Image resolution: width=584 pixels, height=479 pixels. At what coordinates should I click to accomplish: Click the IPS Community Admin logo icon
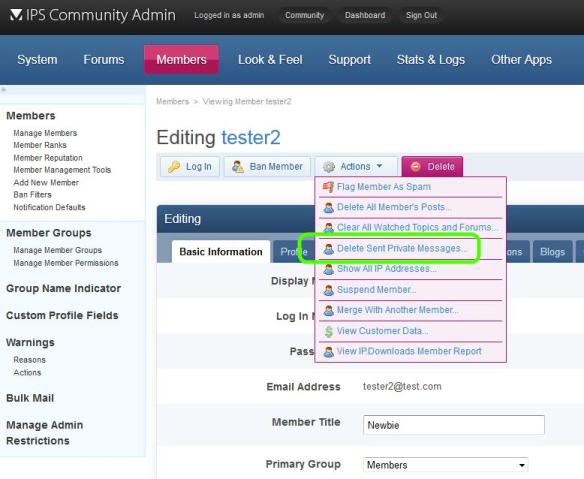pos(16,15)
